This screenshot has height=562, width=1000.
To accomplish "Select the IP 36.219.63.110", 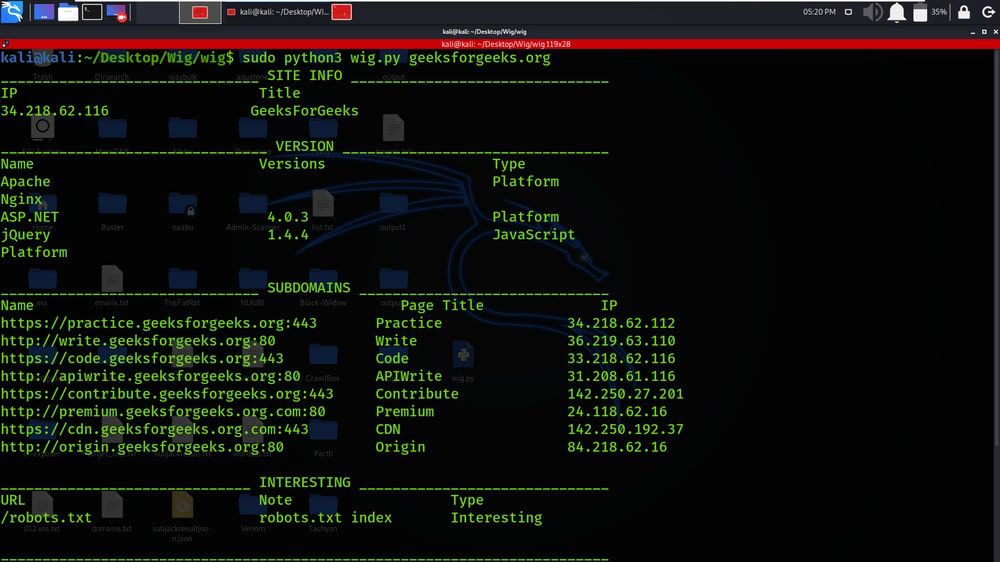I will pos(621,341).
